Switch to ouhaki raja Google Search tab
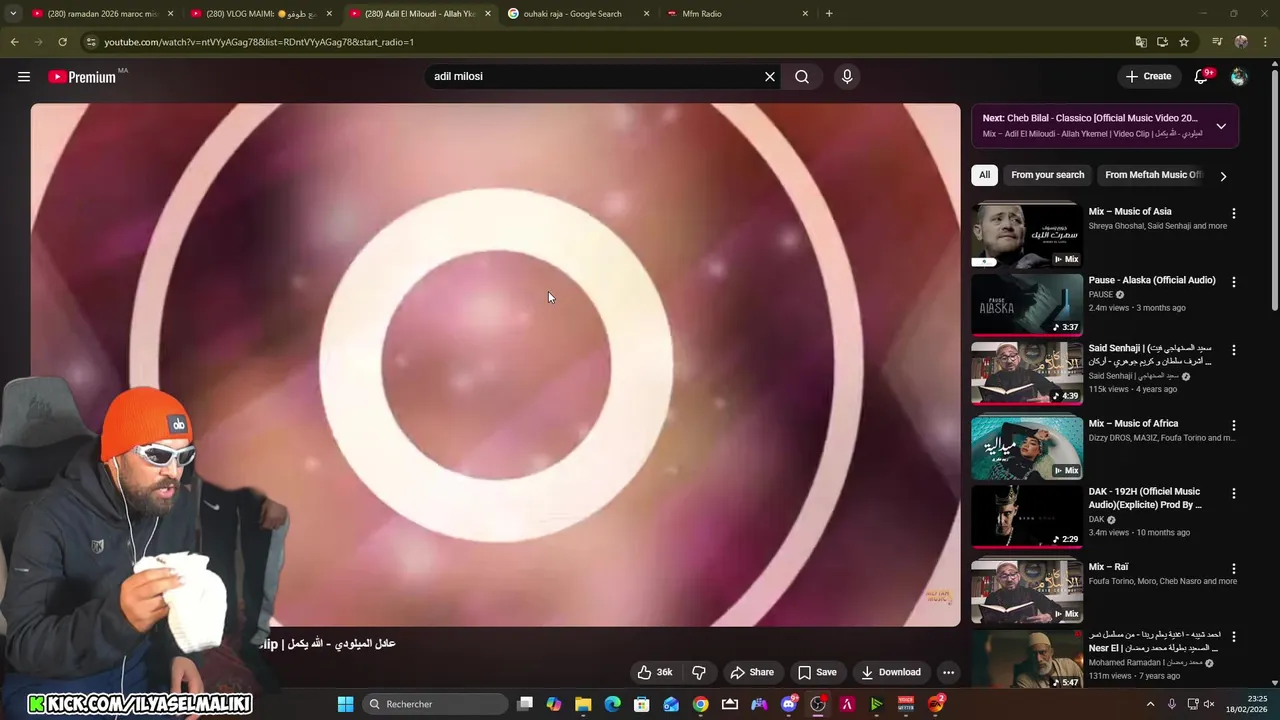The height and width of the screenshot is (720, 1280). click(x=578, y=14)
